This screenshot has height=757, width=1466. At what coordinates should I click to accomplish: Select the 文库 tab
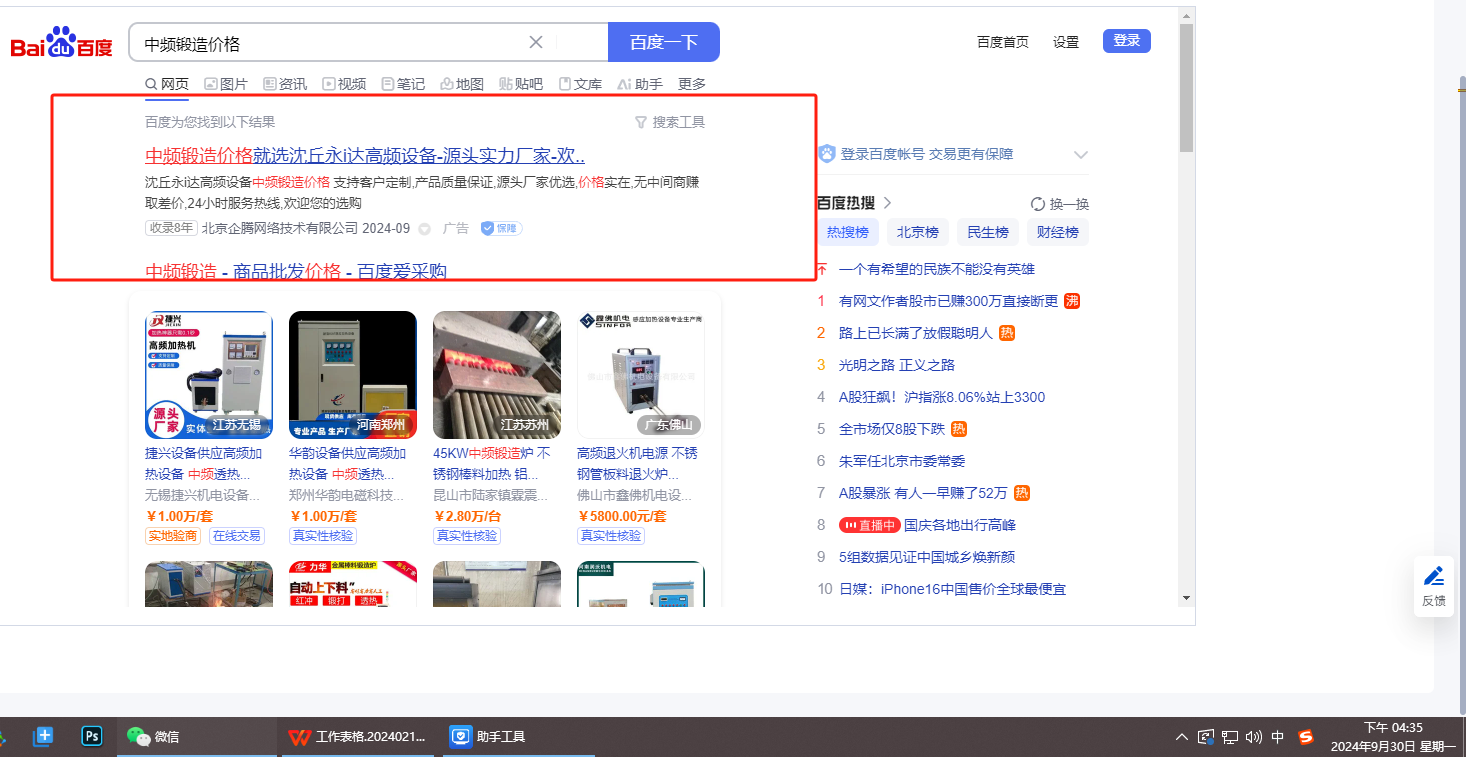580,84
